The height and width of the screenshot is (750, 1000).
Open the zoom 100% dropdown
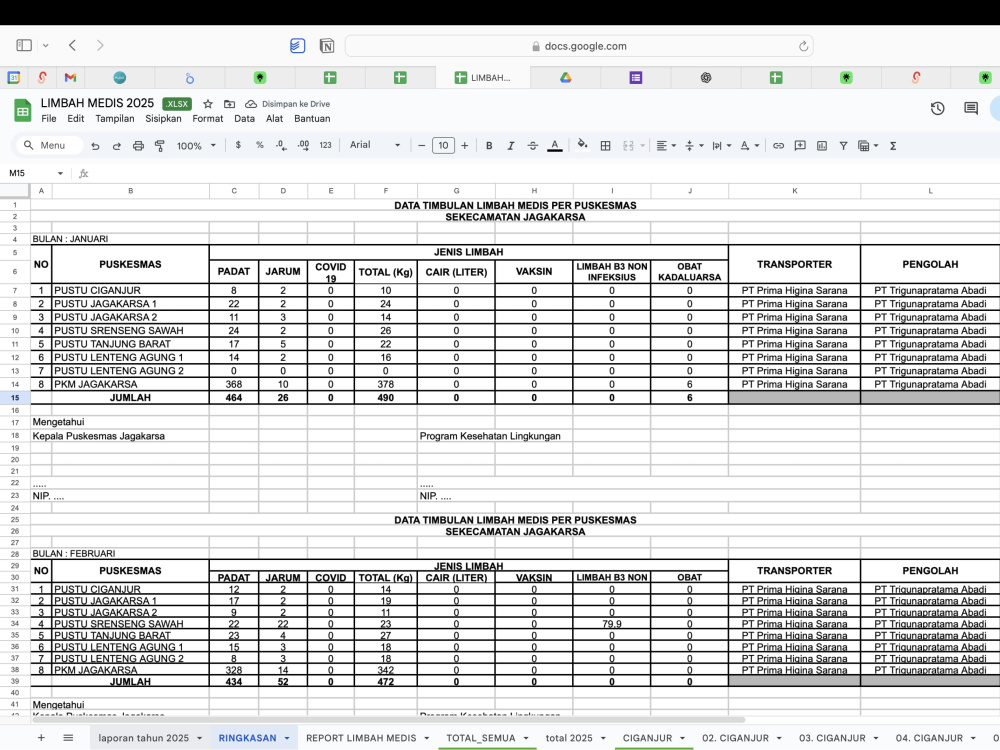[x=196, y=146]
